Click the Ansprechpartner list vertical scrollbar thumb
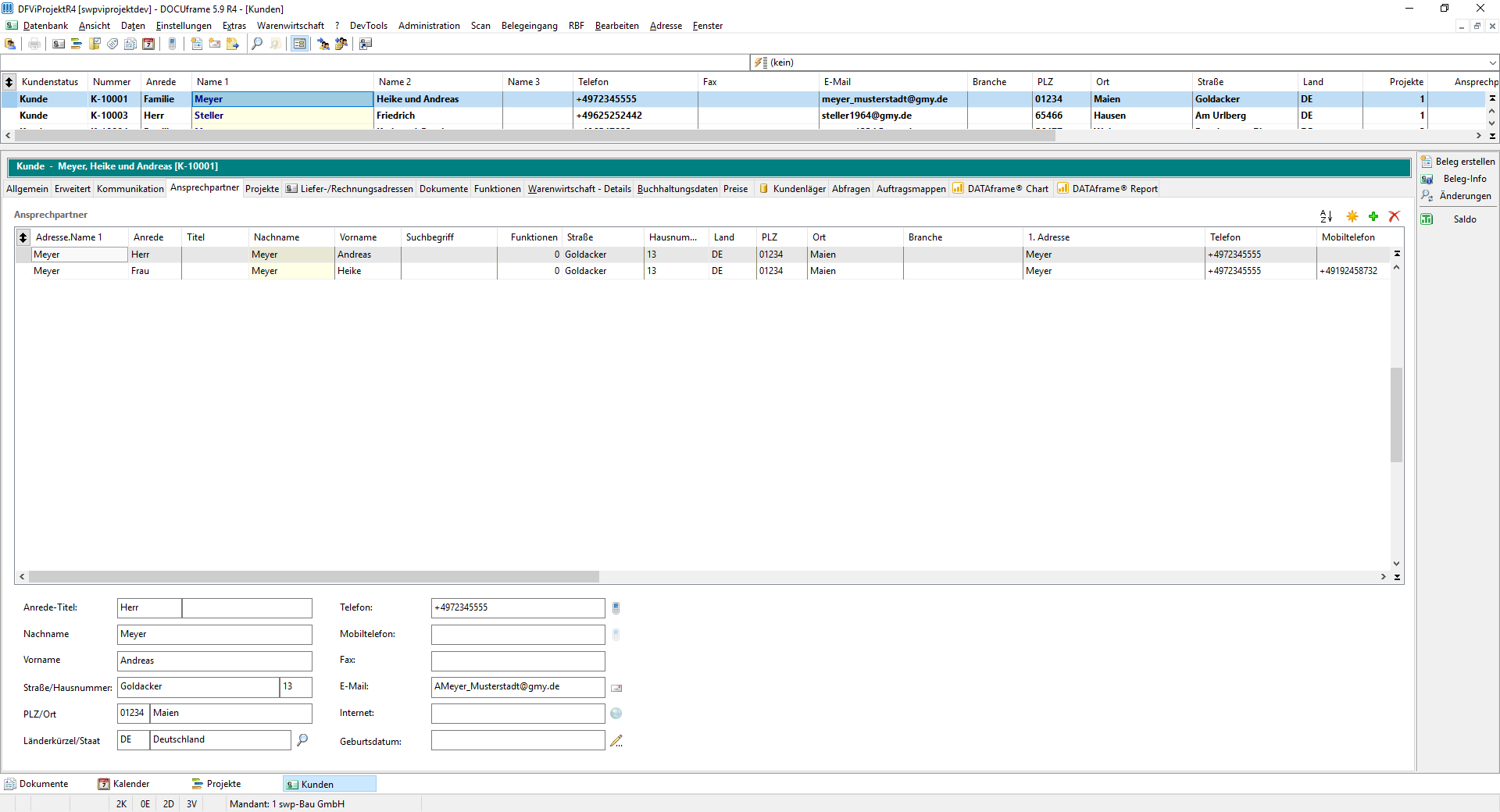The image size is (1500, 812). [x=1396, y=415]
